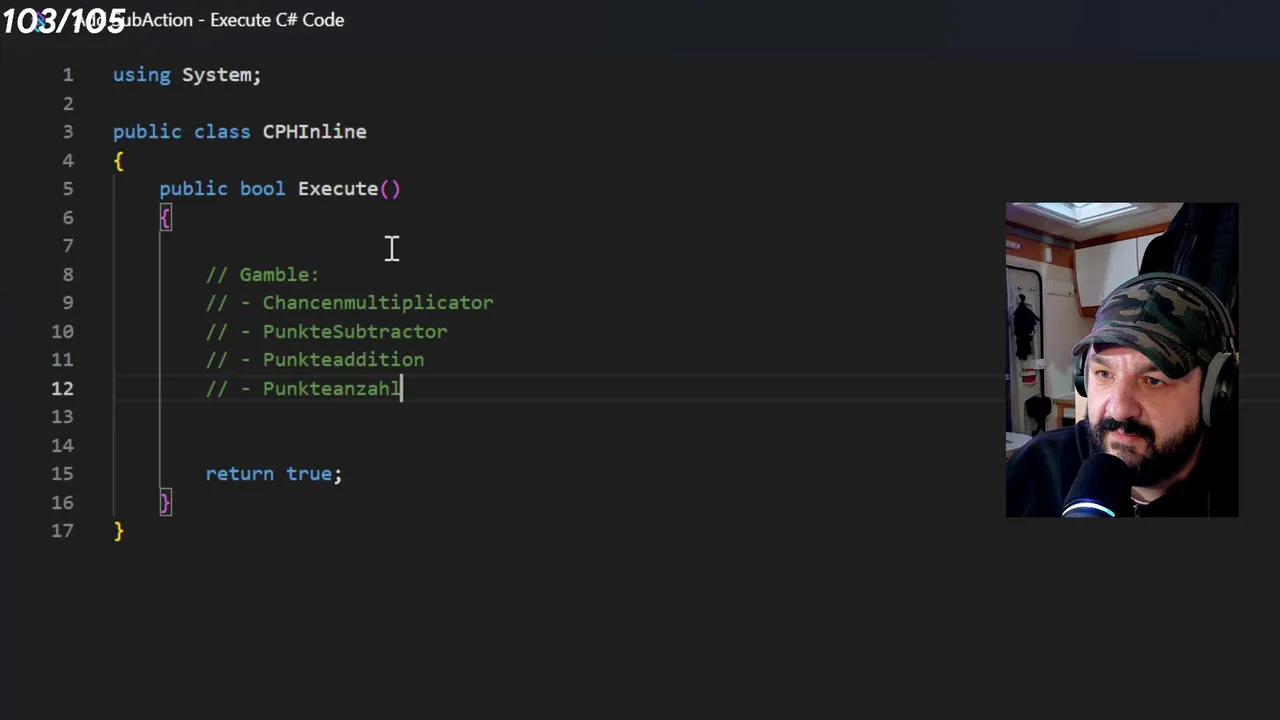Screen dimensions: 1280x720
Task: Click the 'public class' keywords on line 3
Action: point(181,132)
